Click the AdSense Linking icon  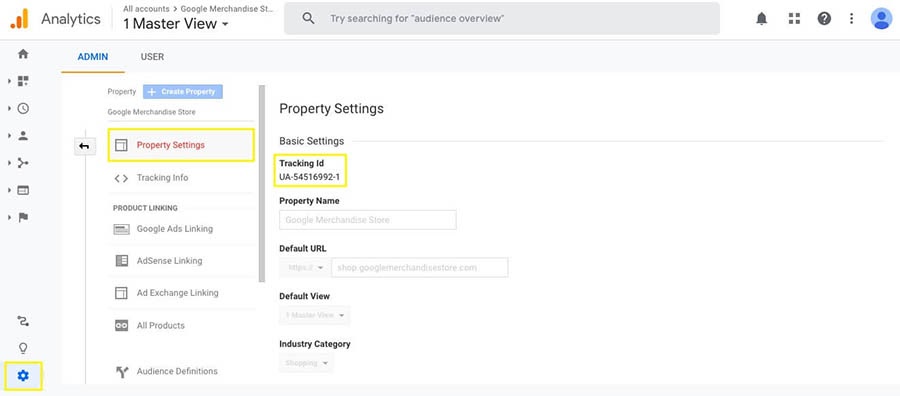[x=121, y=261]
